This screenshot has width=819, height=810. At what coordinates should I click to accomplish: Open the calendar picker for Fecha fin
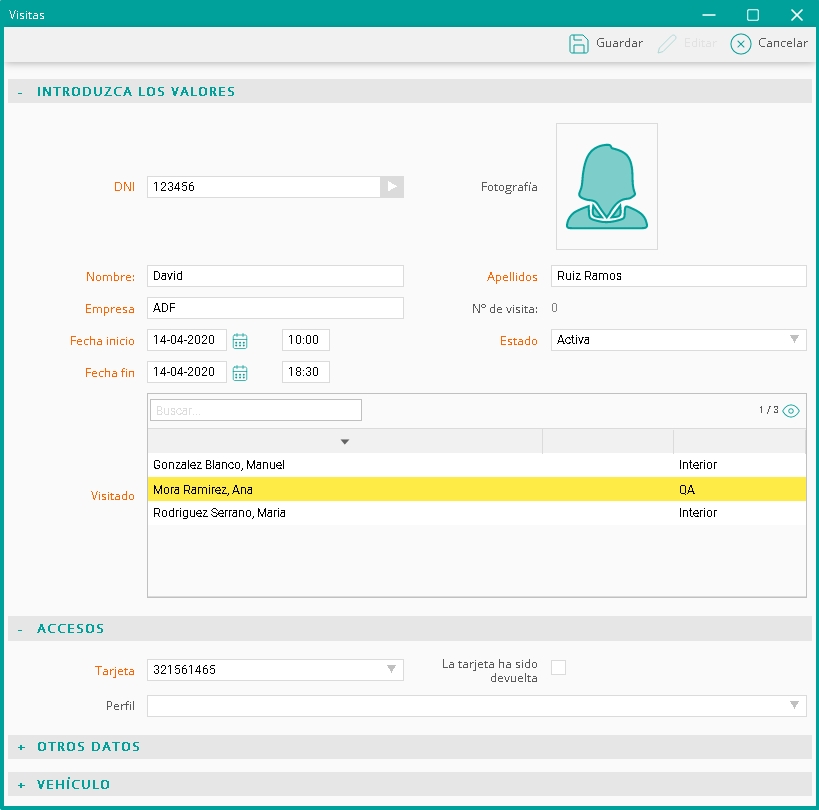coord(240,373)
